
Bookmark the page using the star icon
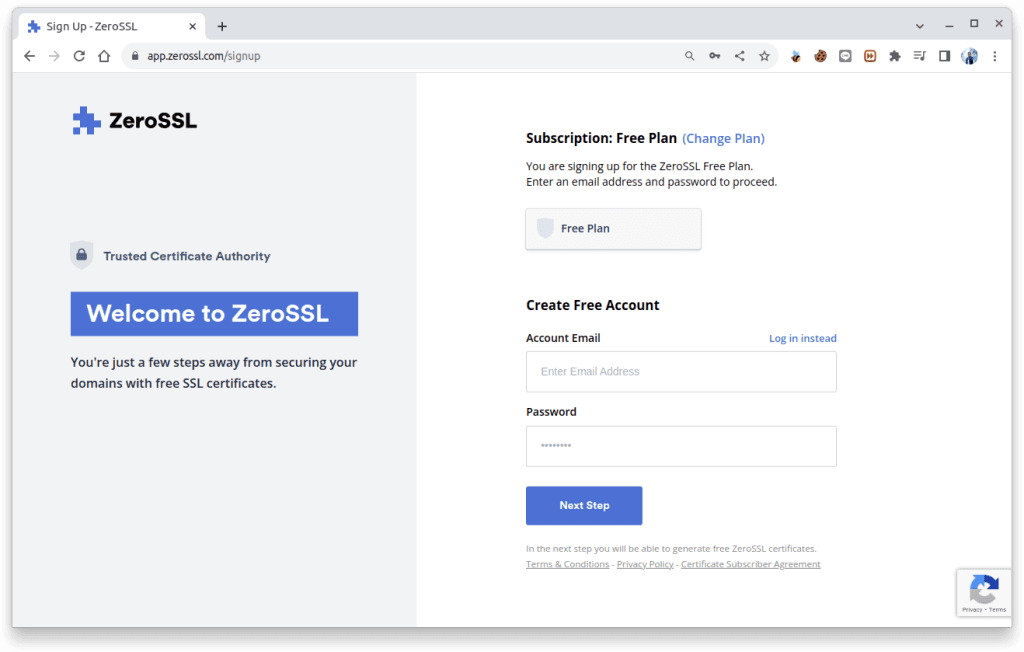click(x=764, y=56)
